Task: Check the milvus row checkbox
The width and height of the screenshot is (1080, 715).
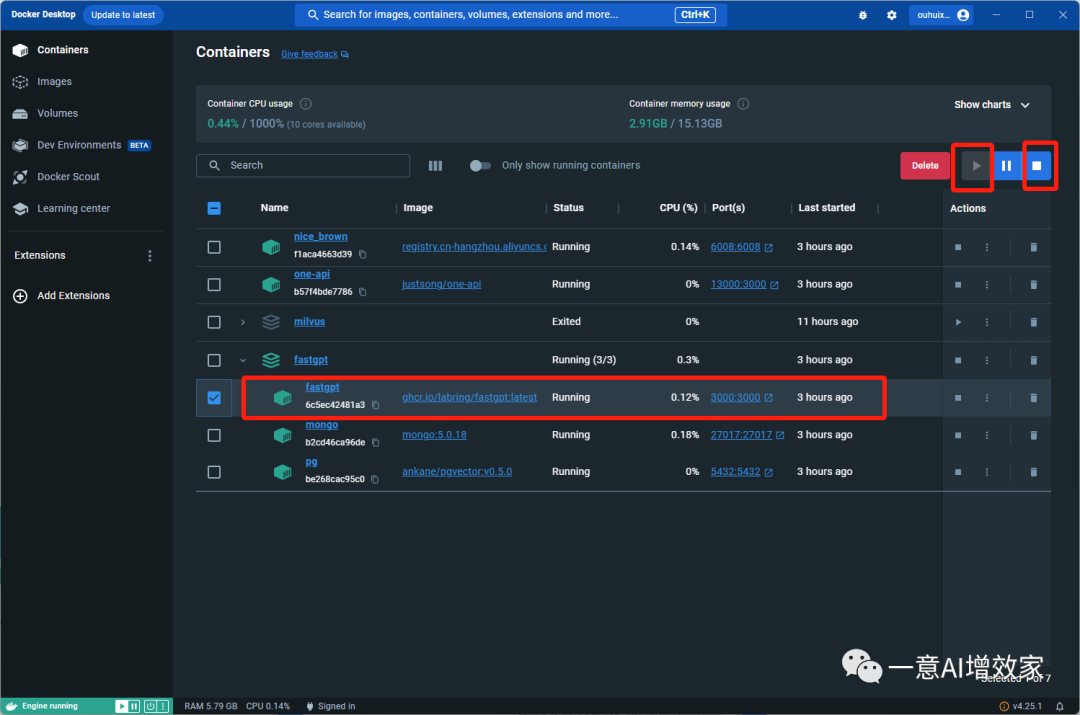Action: point(214,322)
